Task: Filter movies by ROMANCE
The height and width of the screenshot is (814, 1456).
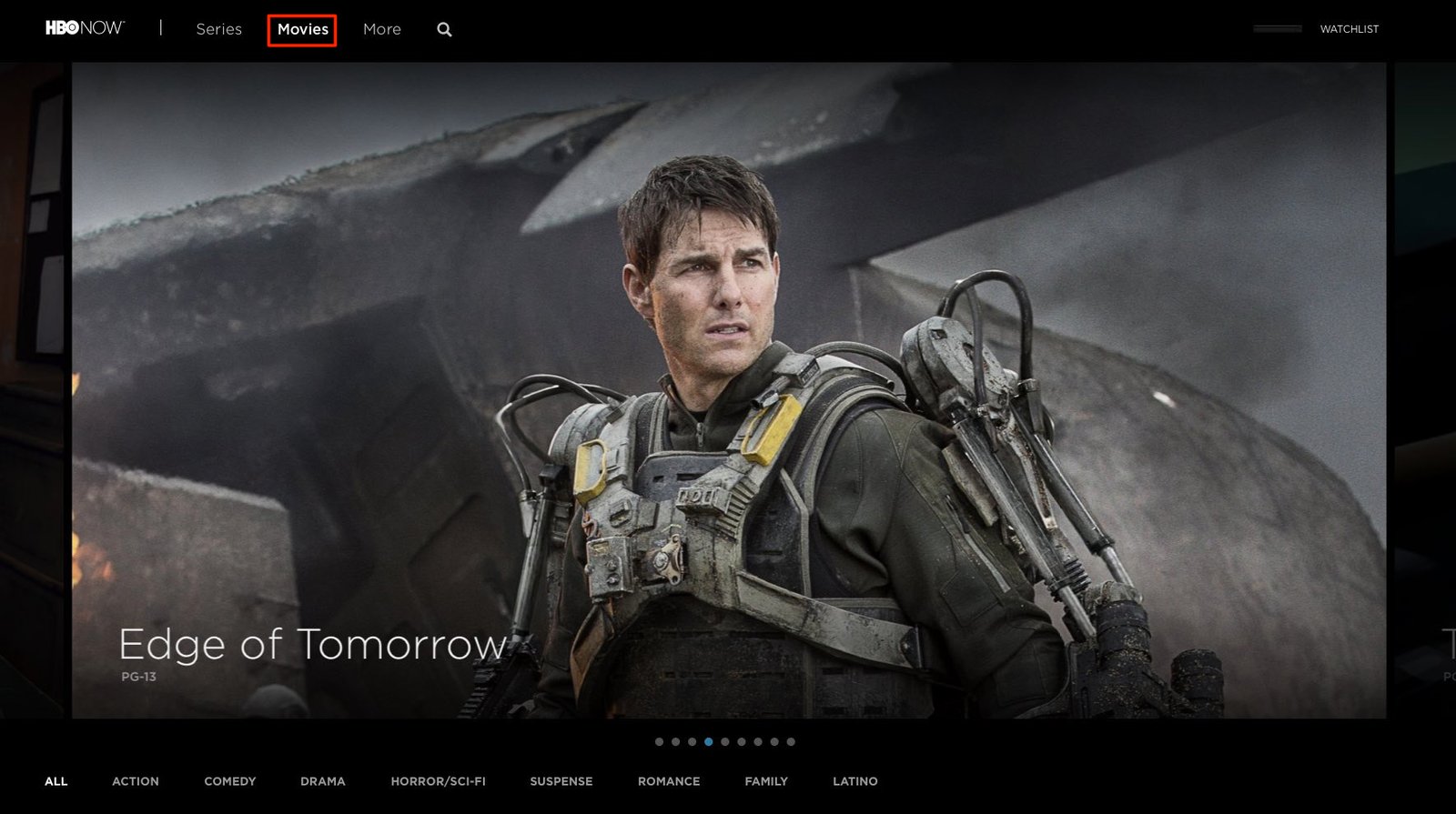Action: click(x=669, y=781)
